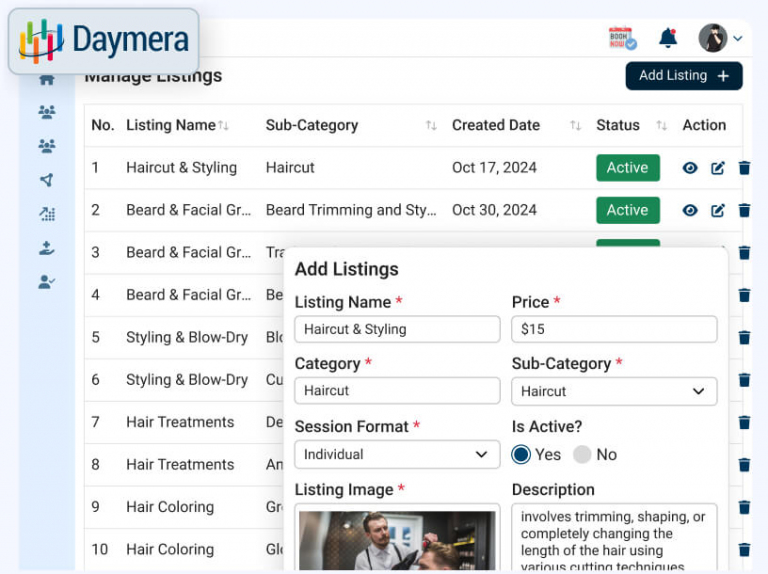
Task: Click the Active status on row 2
Action: pyautogui.click(x=627, y=210)
